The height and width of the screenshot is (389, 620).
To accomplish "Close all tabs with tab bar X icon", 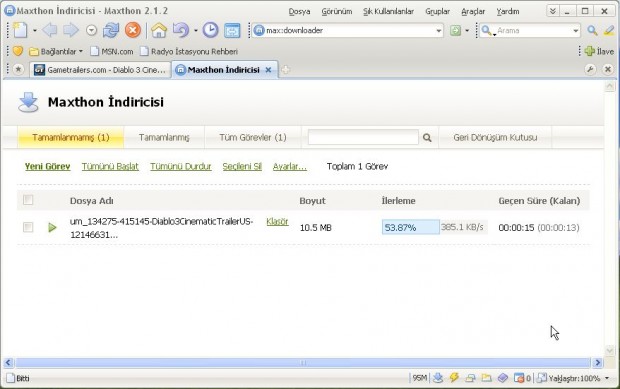I will [608, 70].
